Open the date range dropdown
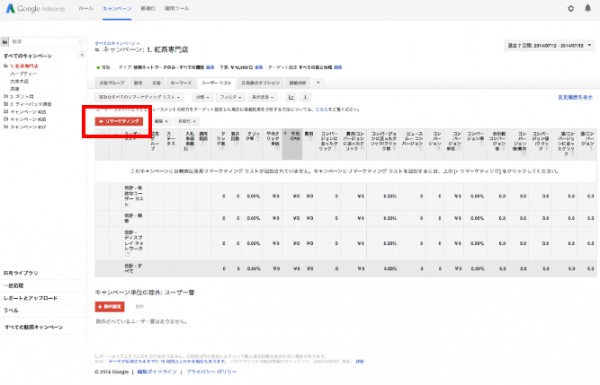 (549, 46)
